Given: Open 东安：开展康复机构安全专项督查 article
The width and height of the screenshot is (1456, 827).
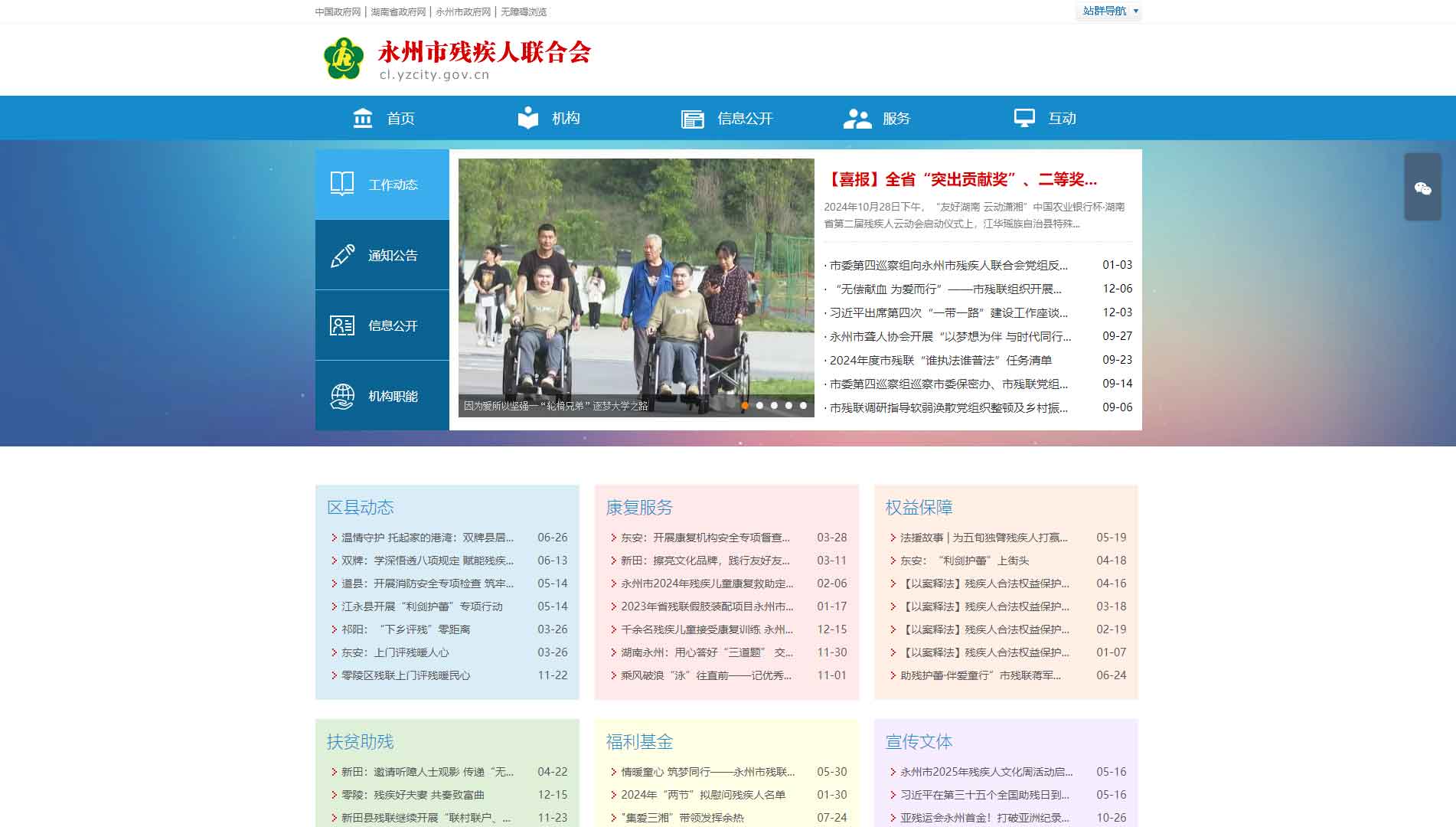Looking at the screenshot, I should (705, 538).
